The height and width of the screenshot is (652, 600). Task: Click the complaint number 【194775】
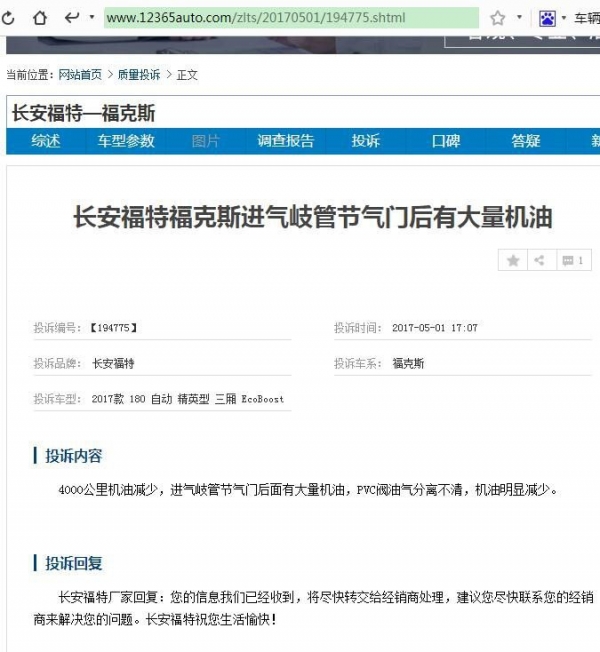pyautogui.click(x=113, y=328)
